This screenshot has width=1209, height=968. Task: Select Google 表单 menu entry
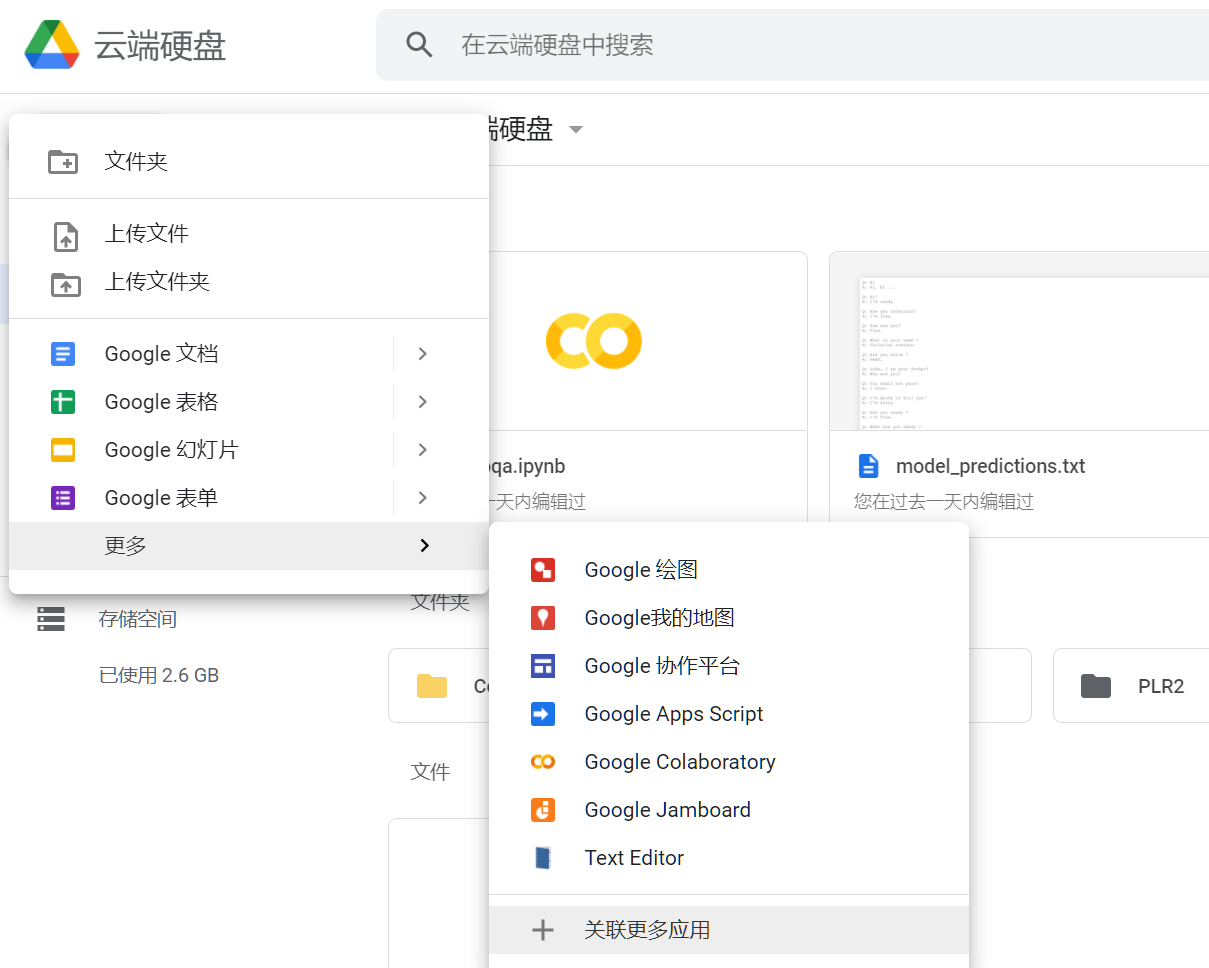tap(249, 498)
